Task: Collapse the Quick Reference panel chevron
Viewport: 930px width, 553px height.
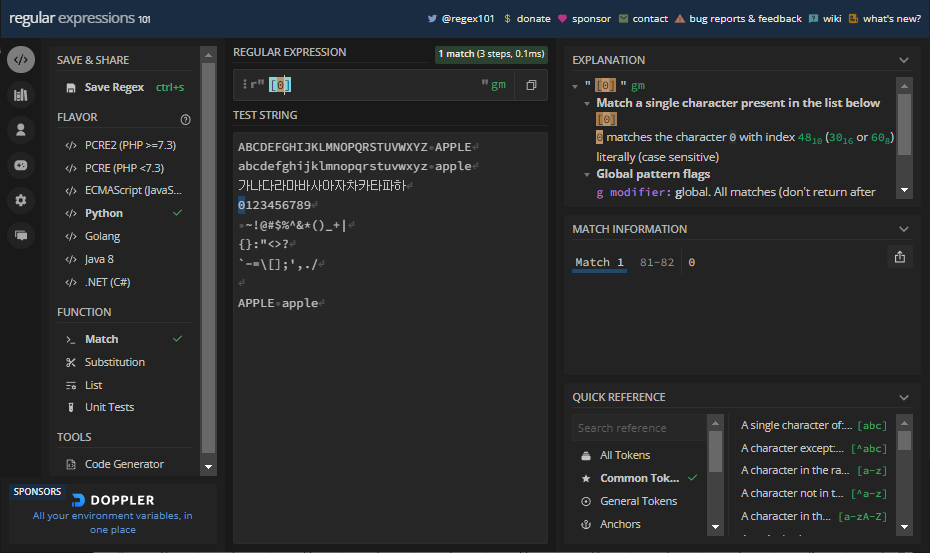Action: [x=904, y=398]
